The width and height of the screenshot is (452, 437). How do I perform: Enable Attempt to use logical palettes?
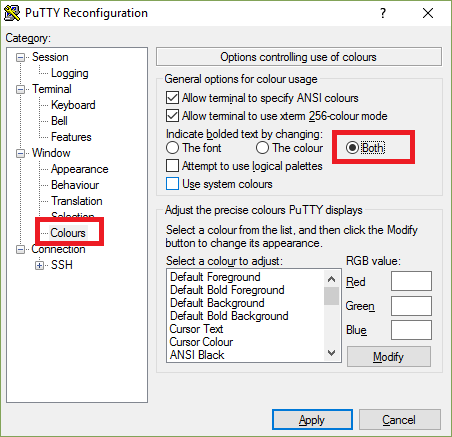(x=172, y=166)
